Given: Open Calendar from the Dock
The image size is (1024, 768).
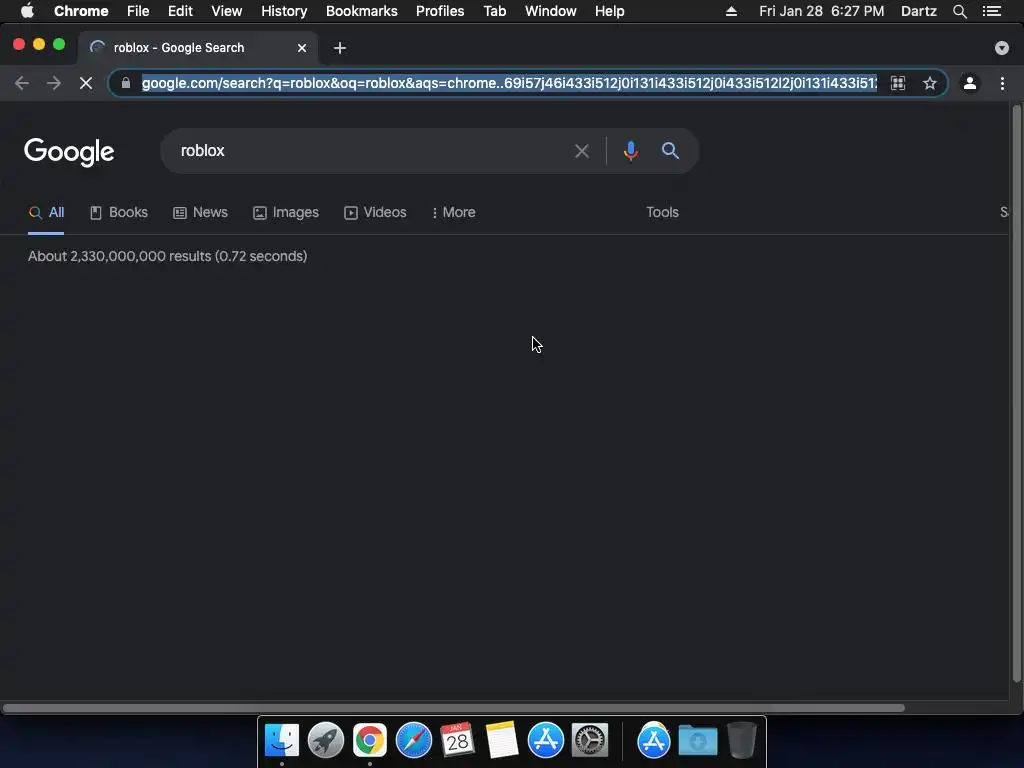Looking at the screenshot, I should pyautogui.click(x=457, y=740).
